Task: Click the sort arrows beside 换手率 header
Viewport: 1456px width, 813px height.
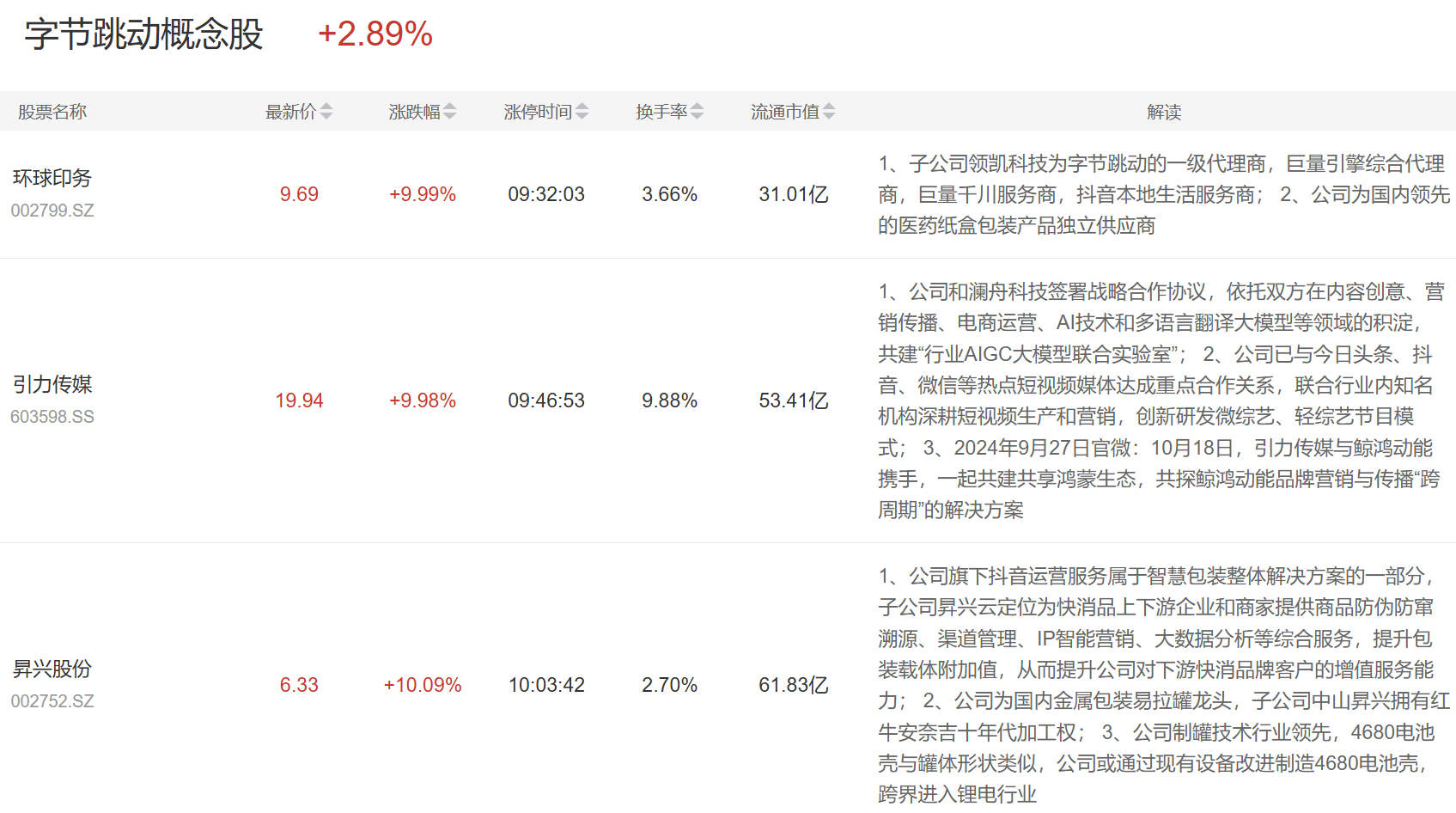Action: 698,111
